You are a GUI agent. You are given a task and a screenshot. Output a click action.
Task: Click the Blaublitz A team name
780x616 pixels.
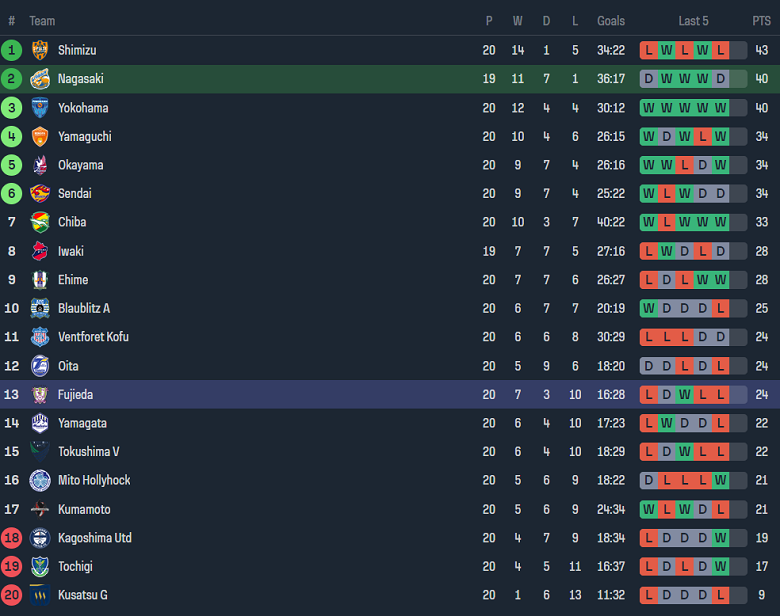tap(84, 308)
